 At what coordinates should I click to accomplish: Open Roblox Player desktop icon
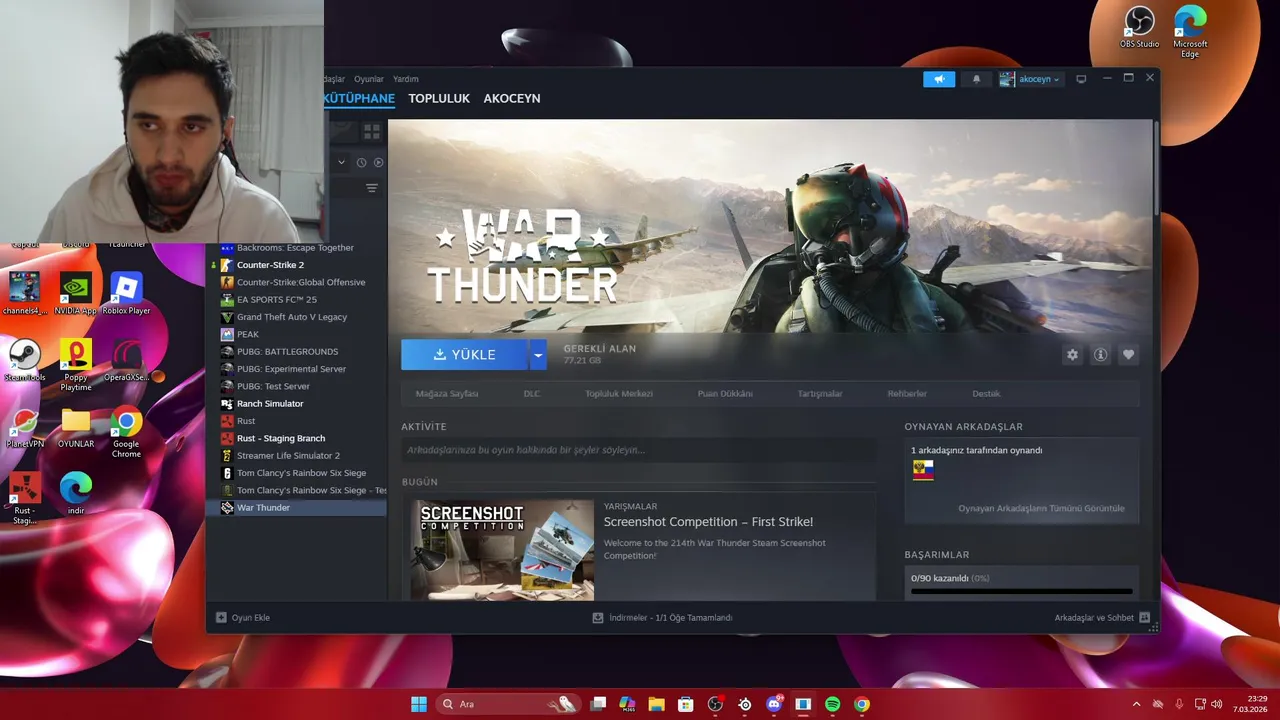(126, 293)
